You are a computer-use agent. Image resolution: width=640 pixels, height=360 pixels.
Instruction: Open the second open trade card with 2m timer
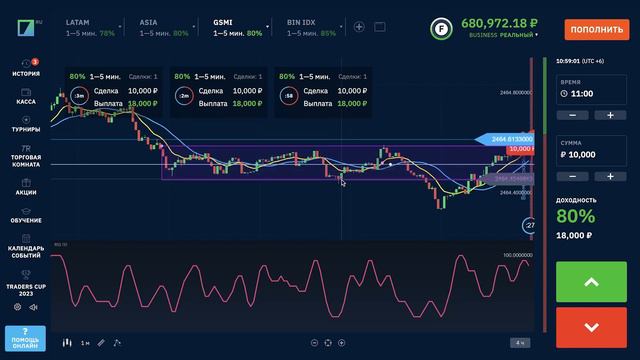click(218, 91)
